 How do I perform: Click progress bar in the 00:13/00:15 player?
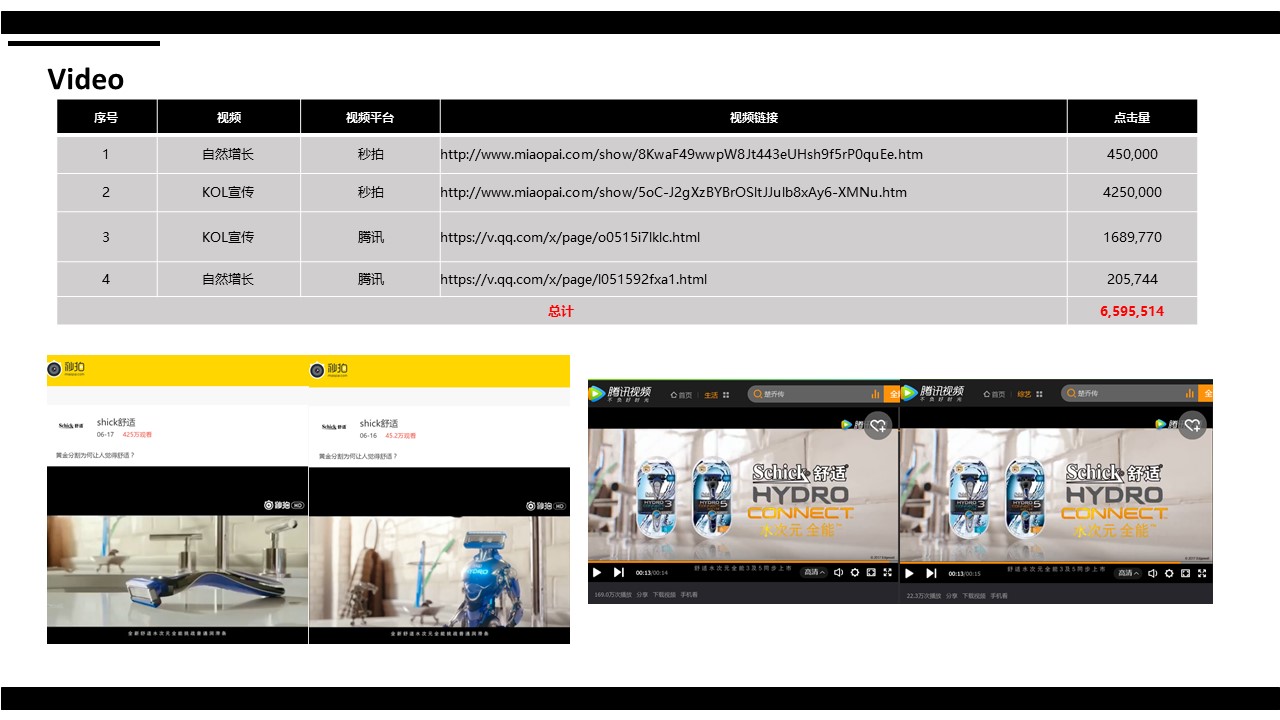1056,562
